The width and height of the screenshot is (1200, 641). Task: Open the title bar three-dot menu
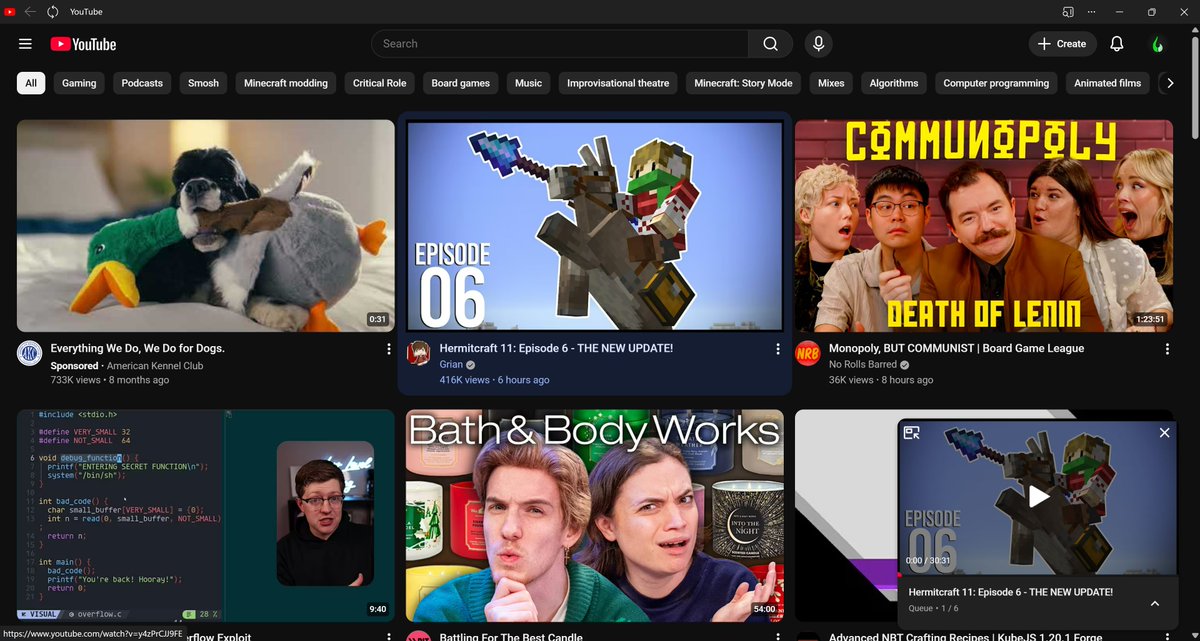(1091, 12)
